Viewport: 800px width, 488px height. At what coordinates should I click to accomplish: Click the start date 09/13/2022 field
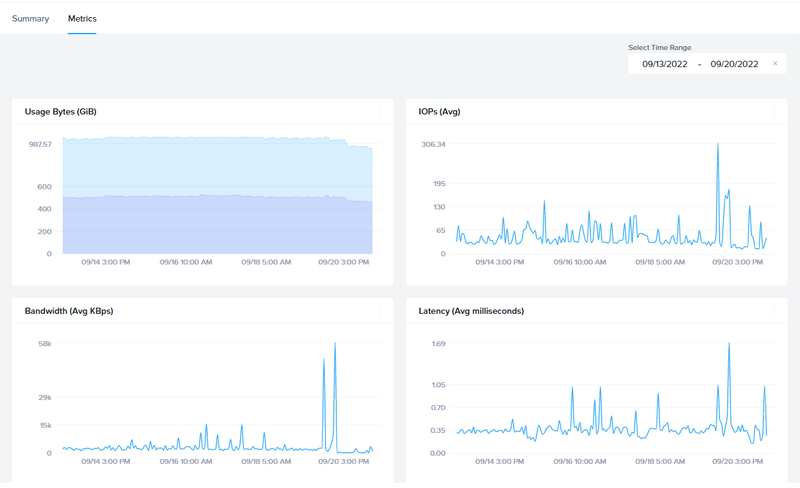664,64
